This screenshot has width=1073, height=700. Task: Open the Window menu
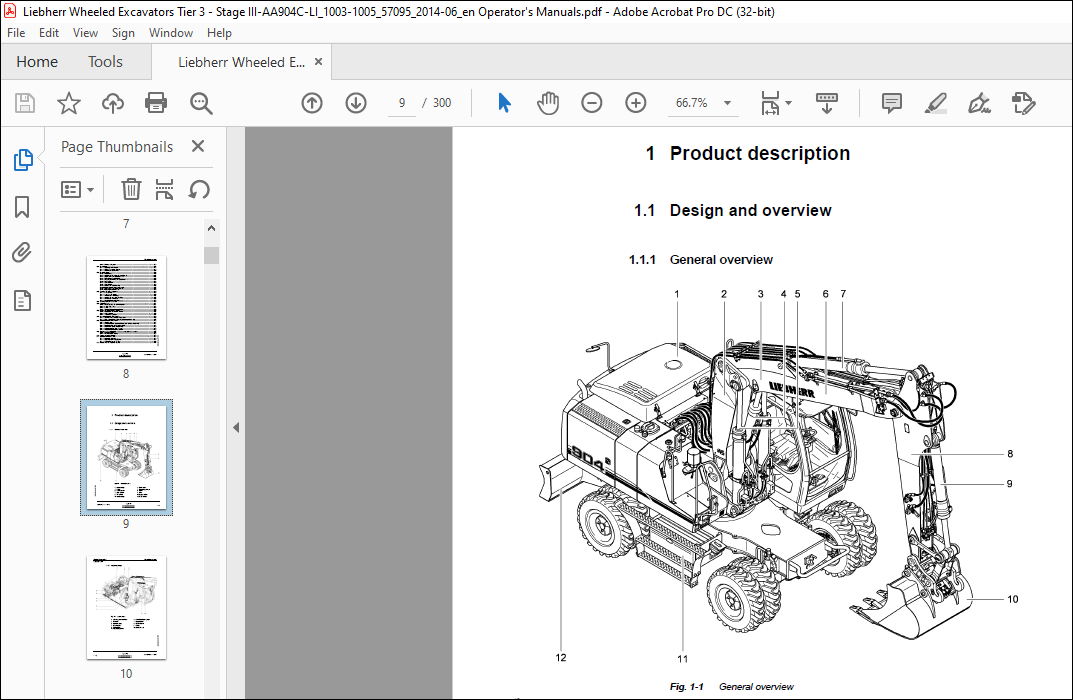click(171, 33)
